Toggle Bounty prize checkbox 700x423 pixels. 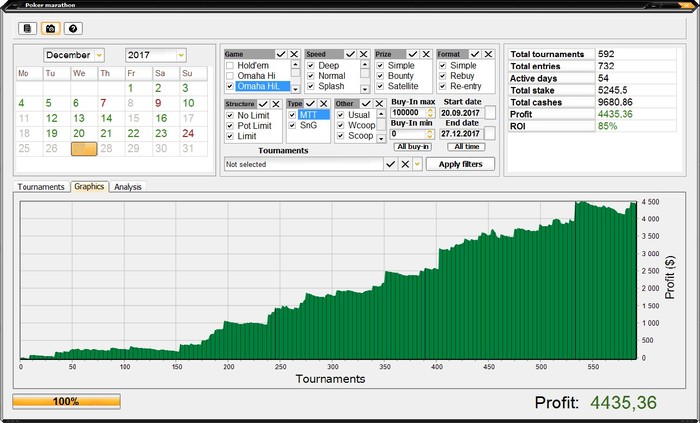point(380,76)
